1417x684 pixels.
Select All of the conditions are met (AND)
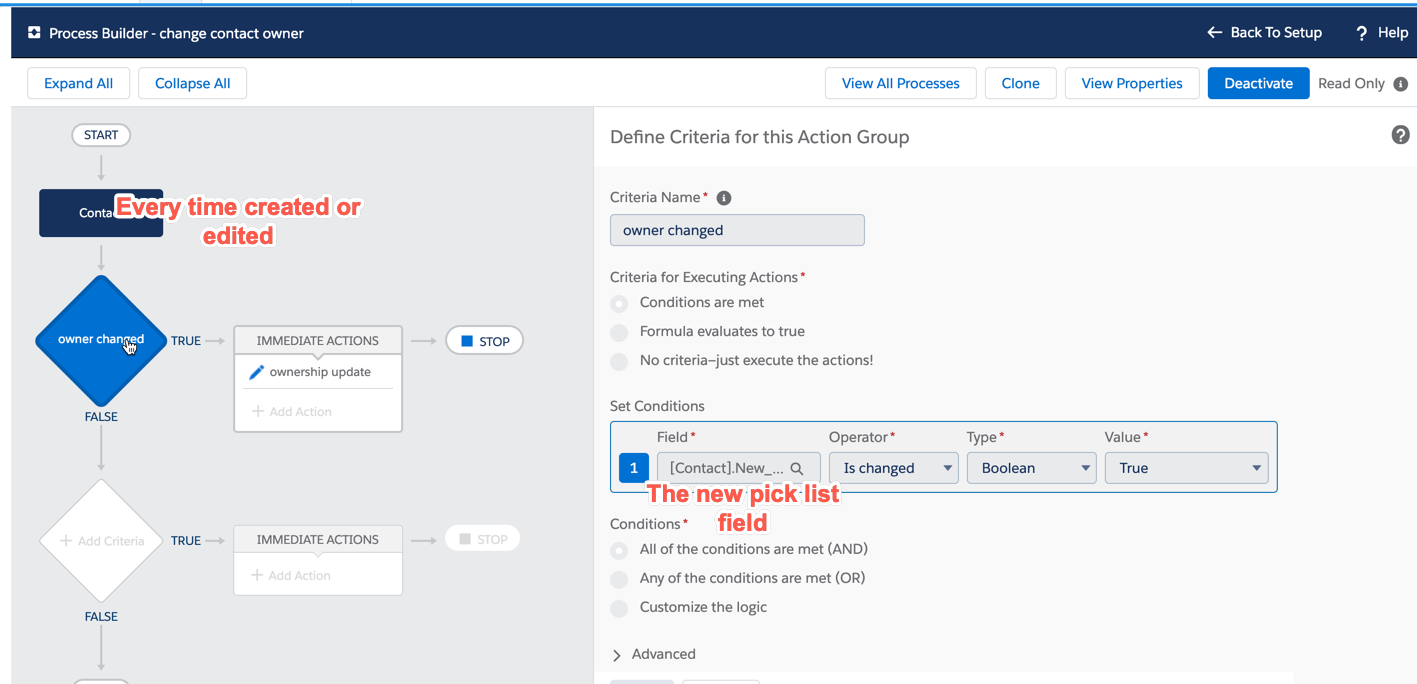(619, 549)
